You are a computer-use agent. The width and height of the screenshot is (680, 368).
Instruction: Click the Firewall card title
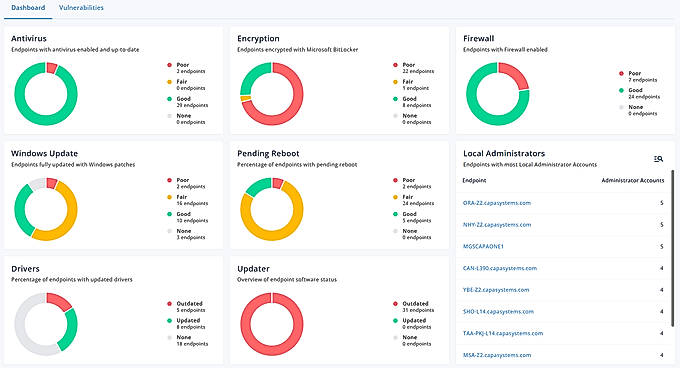click(478, 39)
